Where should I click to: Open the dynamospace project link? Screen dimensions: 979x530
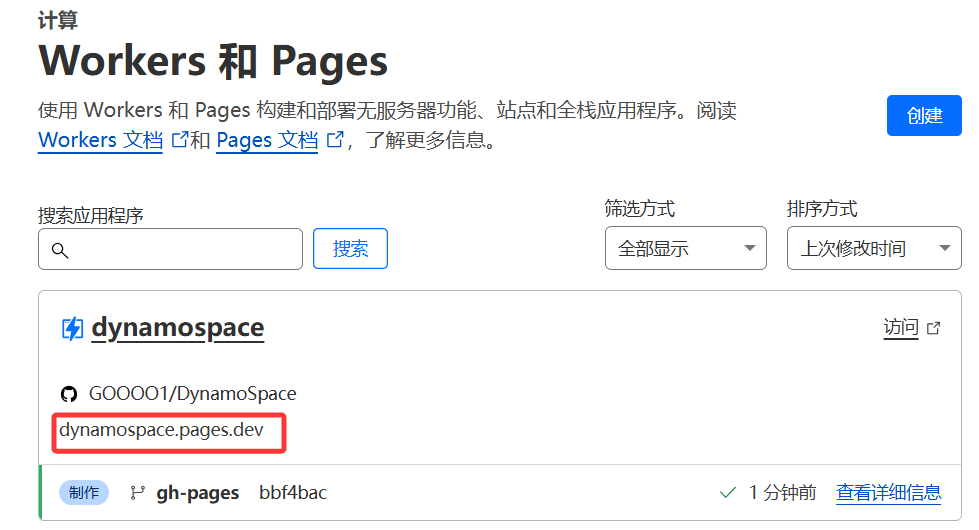[x=178, y=328]
